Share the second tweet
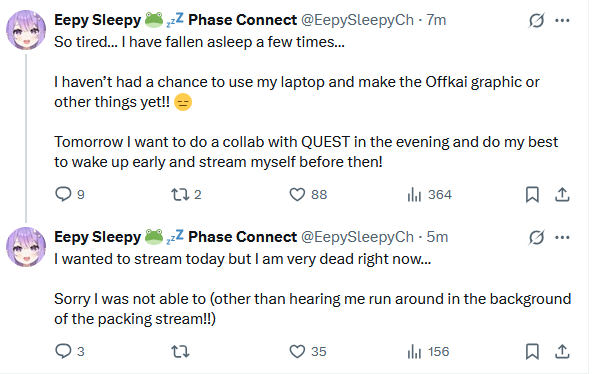Viewport: 593px width, 374px height. coord(562,352)
